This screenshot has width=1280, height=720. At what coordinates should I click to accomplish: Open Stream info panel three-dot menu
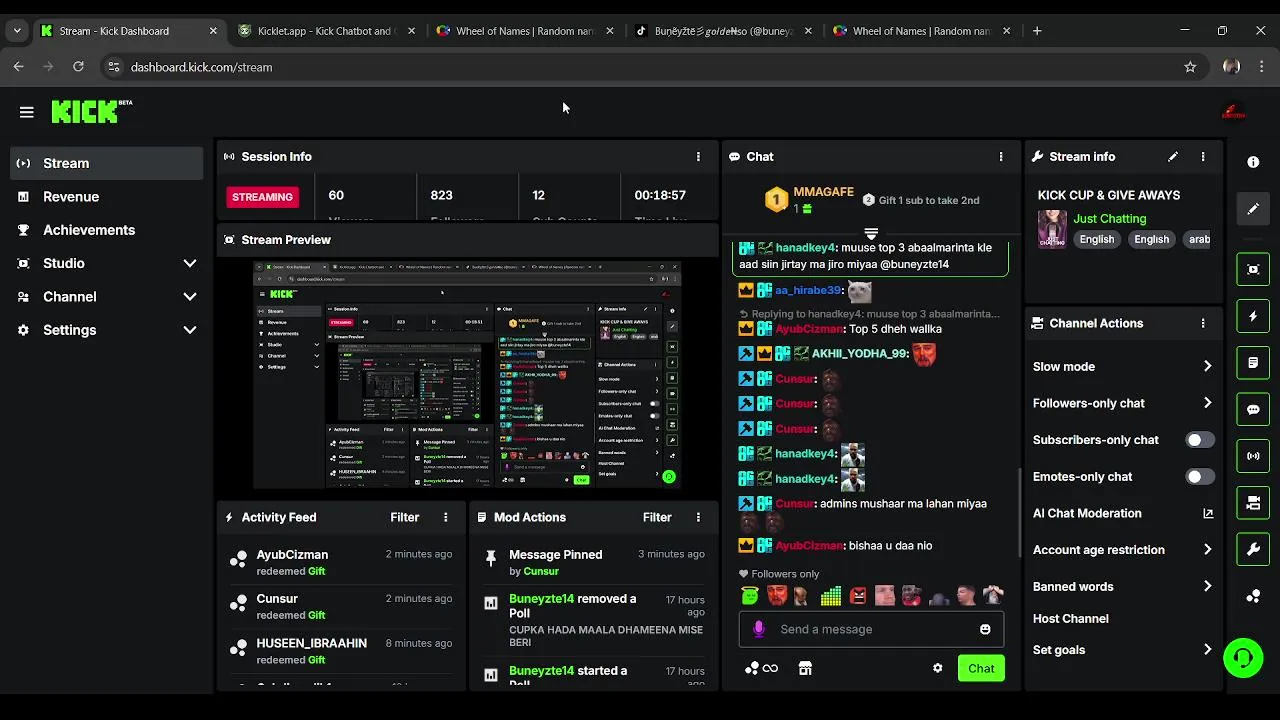pyautogui.click(x=1203, y=157)
